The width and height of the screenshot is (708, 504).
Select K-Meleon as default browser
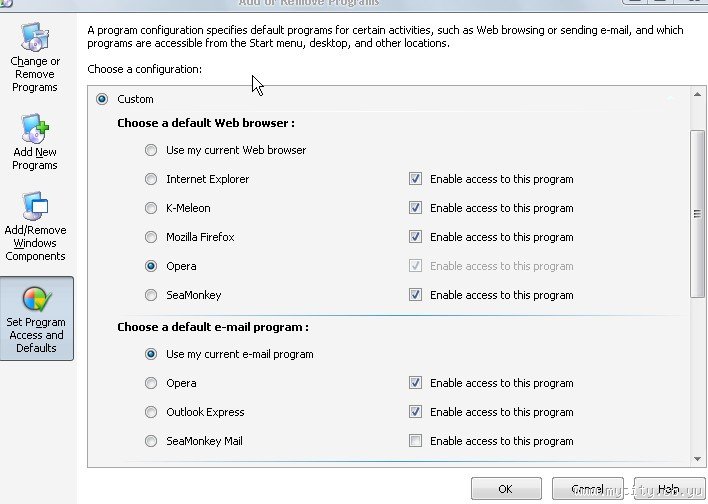click(151, 208)
